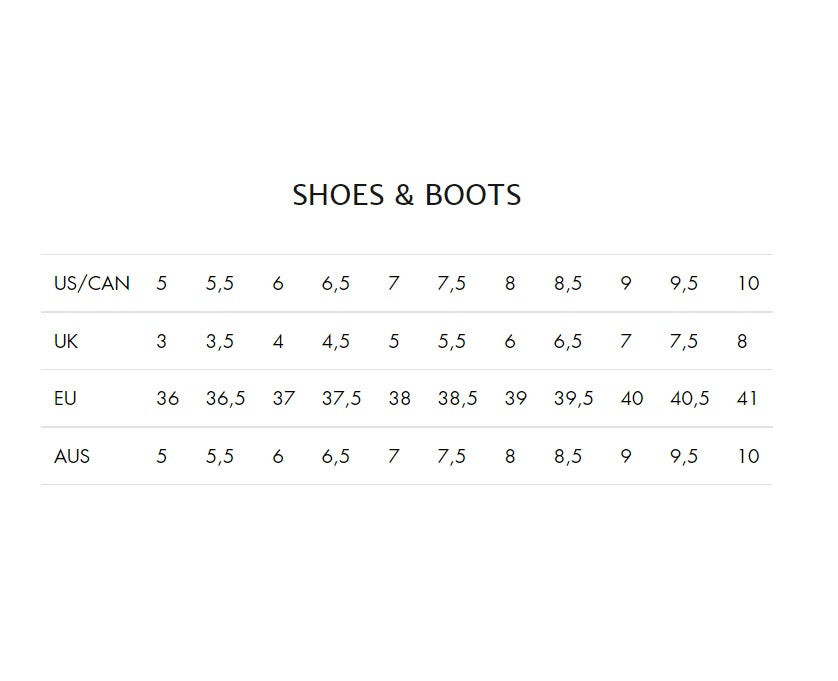Select EU size 39,5

point(573,398)
